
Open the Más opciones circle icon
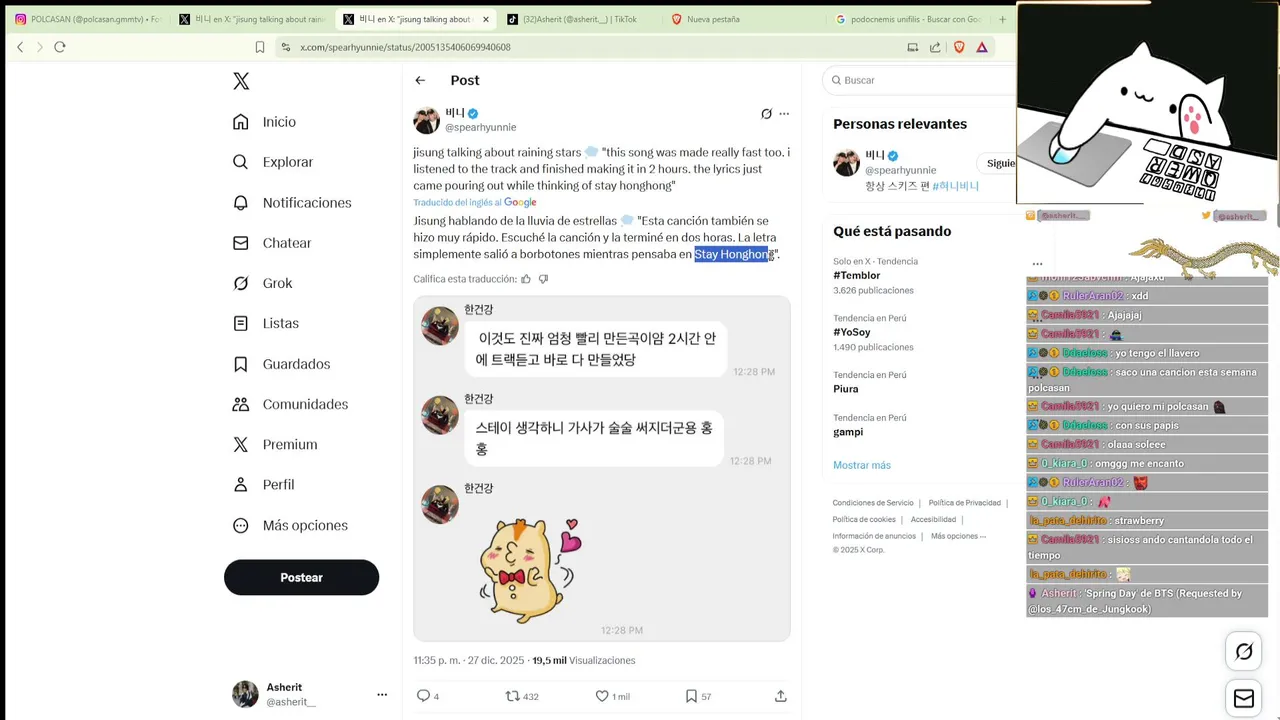point(240,525)
